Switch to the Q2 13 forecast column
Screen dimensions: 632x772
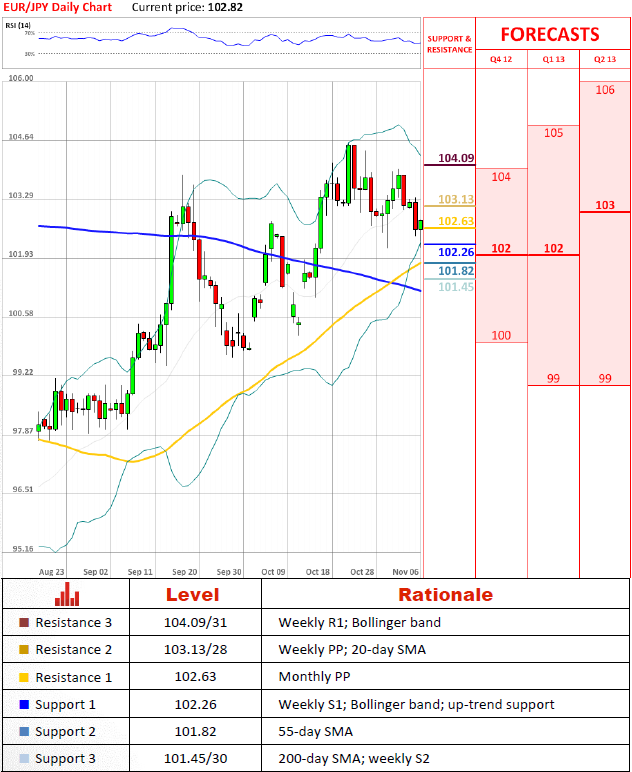605,59
